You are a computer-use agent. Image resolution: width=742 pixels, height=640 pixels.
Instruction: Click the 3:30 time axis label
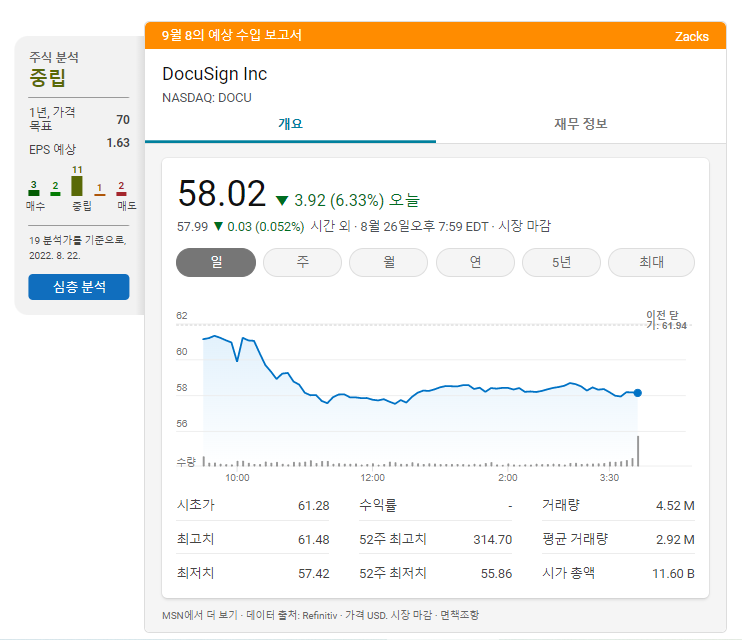click(x=609, y=478)
